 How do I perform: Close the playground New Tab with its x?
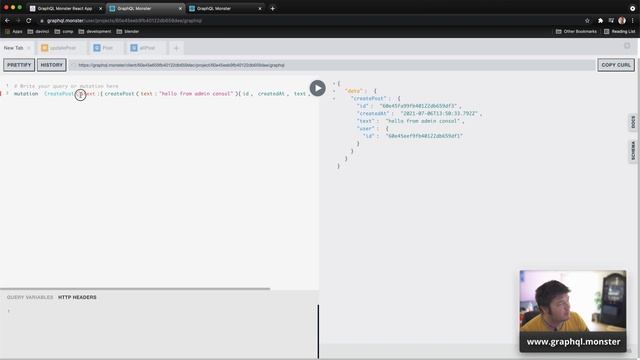[29, 48]
